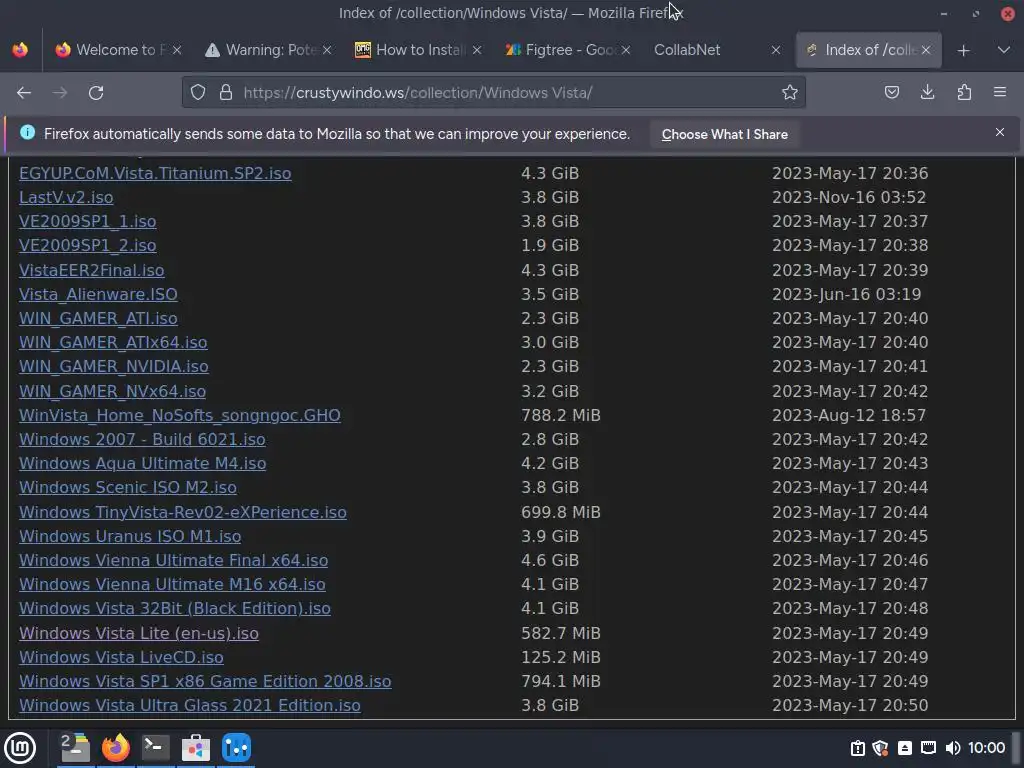Expand the list all tabs chevron
Image resolution: width=1024 pixels, height=768 pixels.
click(x=1004, y=50)
